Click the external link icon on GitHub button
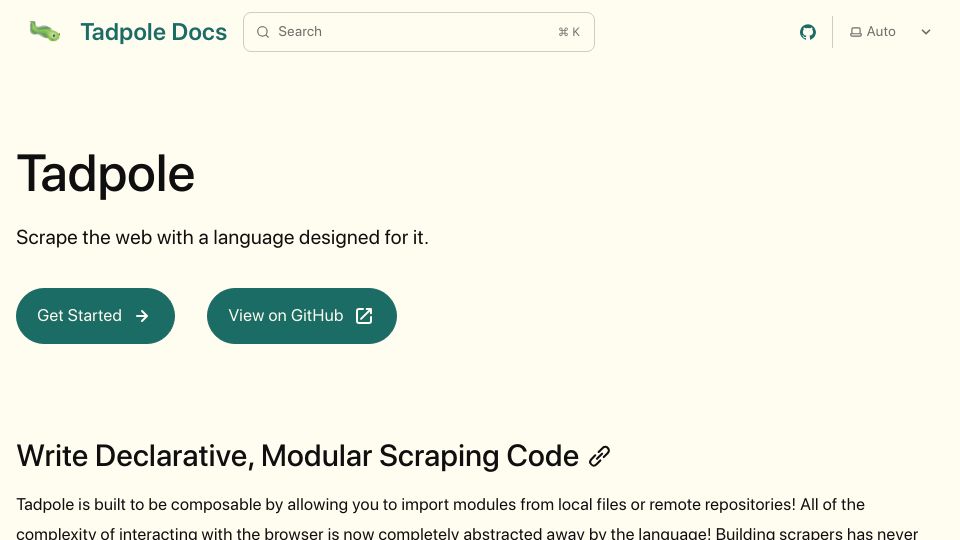The width and height of the screenshot is (960, 540). (364, 316)
